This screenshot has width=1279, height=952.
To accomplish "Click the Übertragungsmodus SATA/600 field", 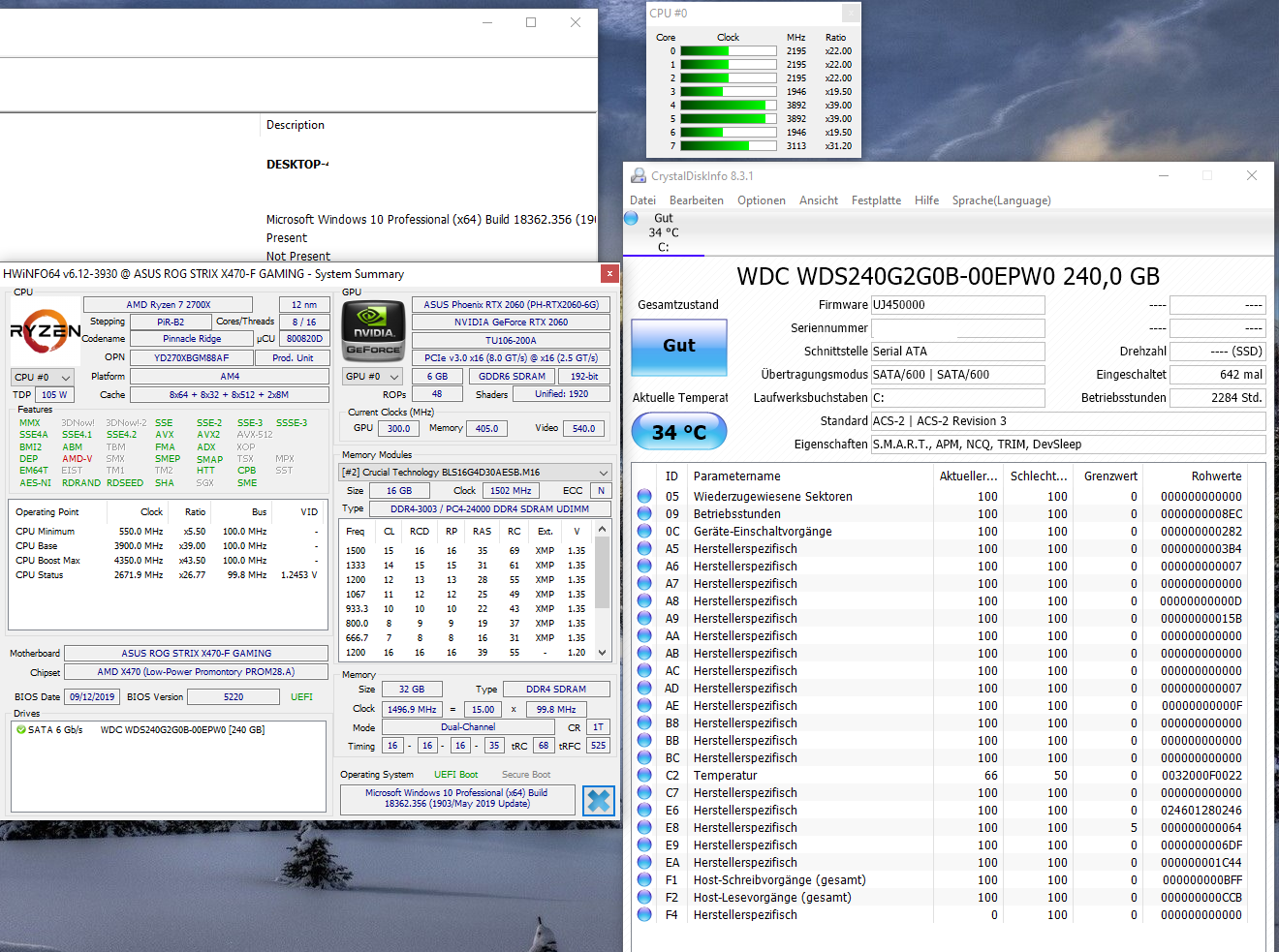I will click(x=957, y=375).
